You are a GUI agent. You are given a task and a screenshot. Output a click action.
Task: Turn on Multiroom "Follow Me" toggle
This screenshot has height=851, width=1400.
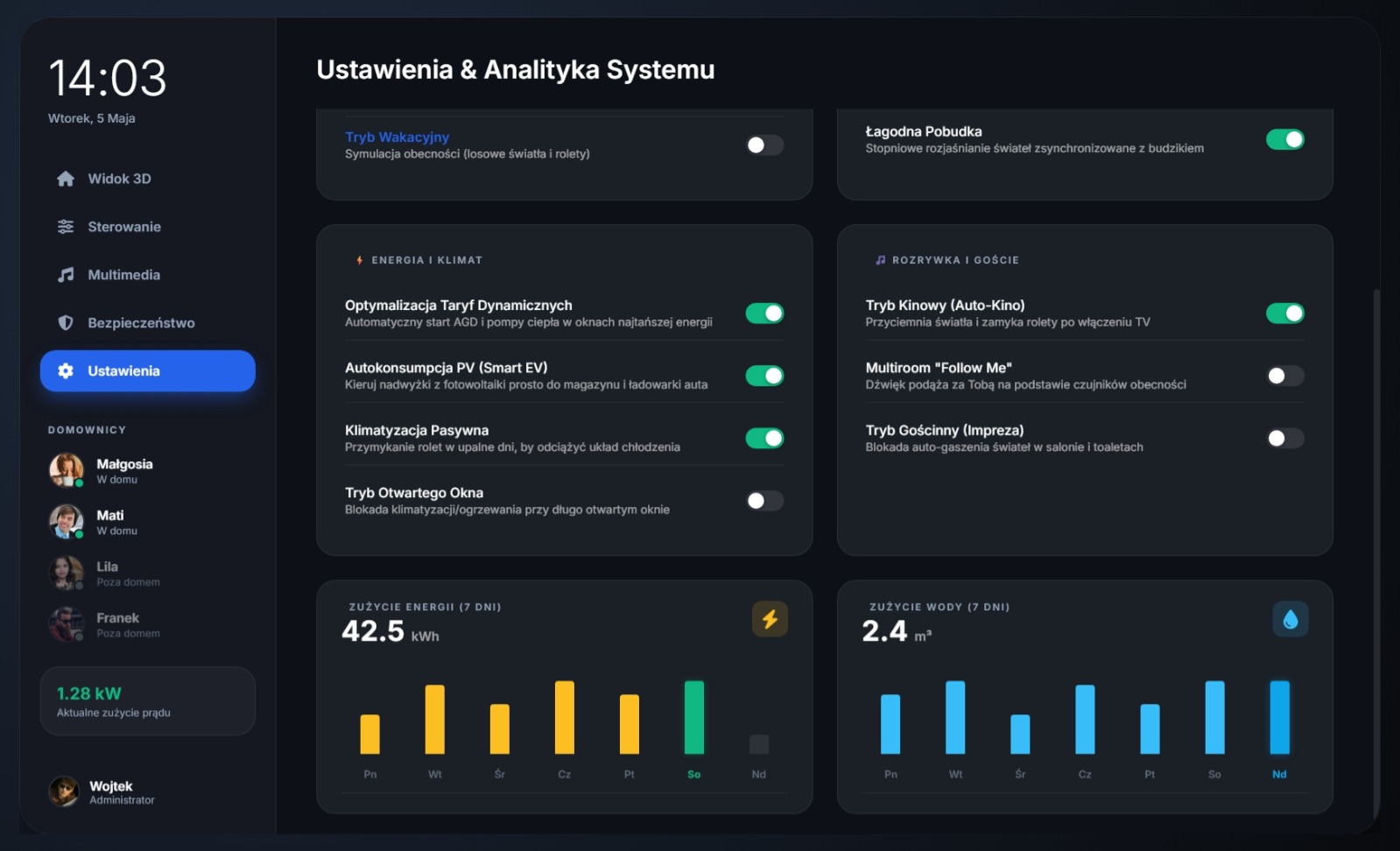pyautogui.click(x=1285, y=376)
